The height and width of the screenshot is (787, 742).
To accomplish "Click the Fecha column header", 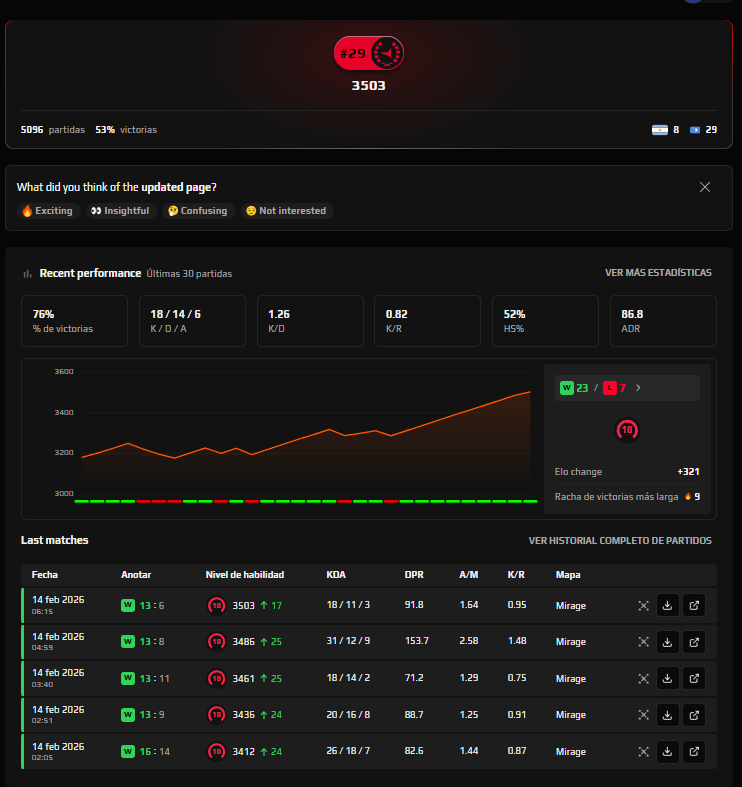I will 45,575.
